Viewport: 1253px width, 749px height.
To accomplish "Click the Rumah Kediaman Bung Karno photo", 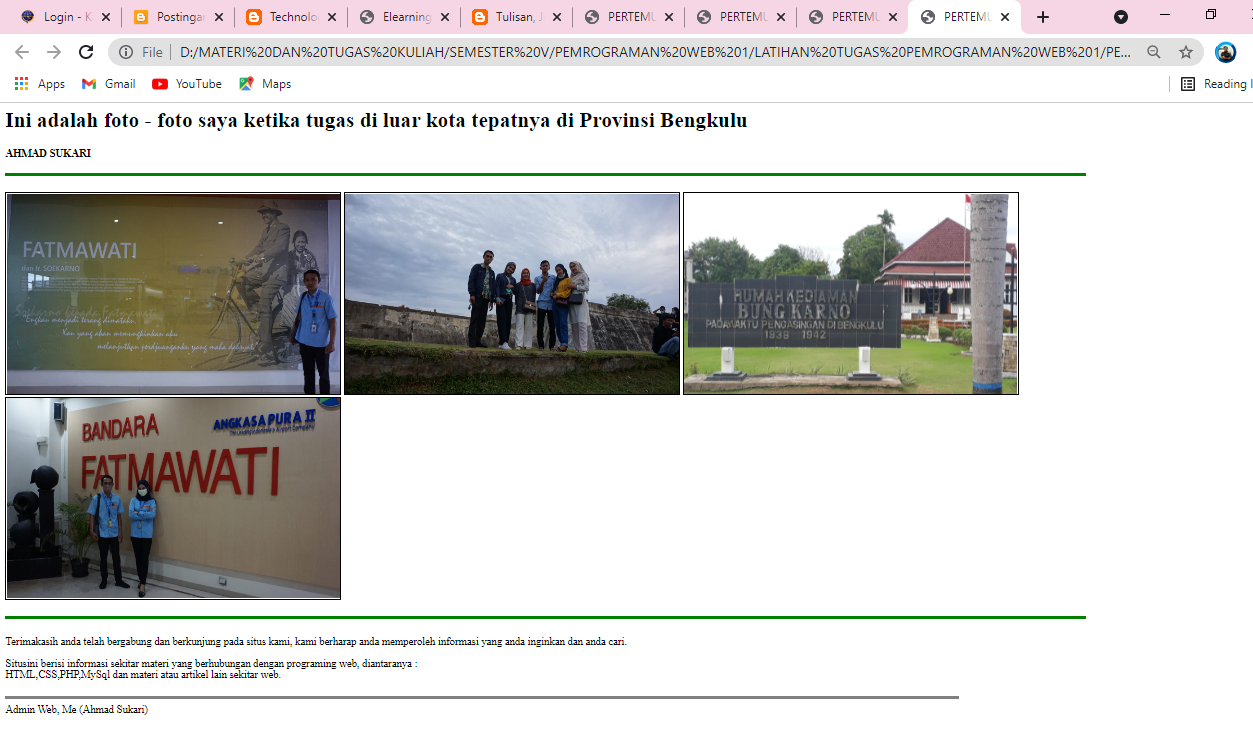I will click(851, 294).
